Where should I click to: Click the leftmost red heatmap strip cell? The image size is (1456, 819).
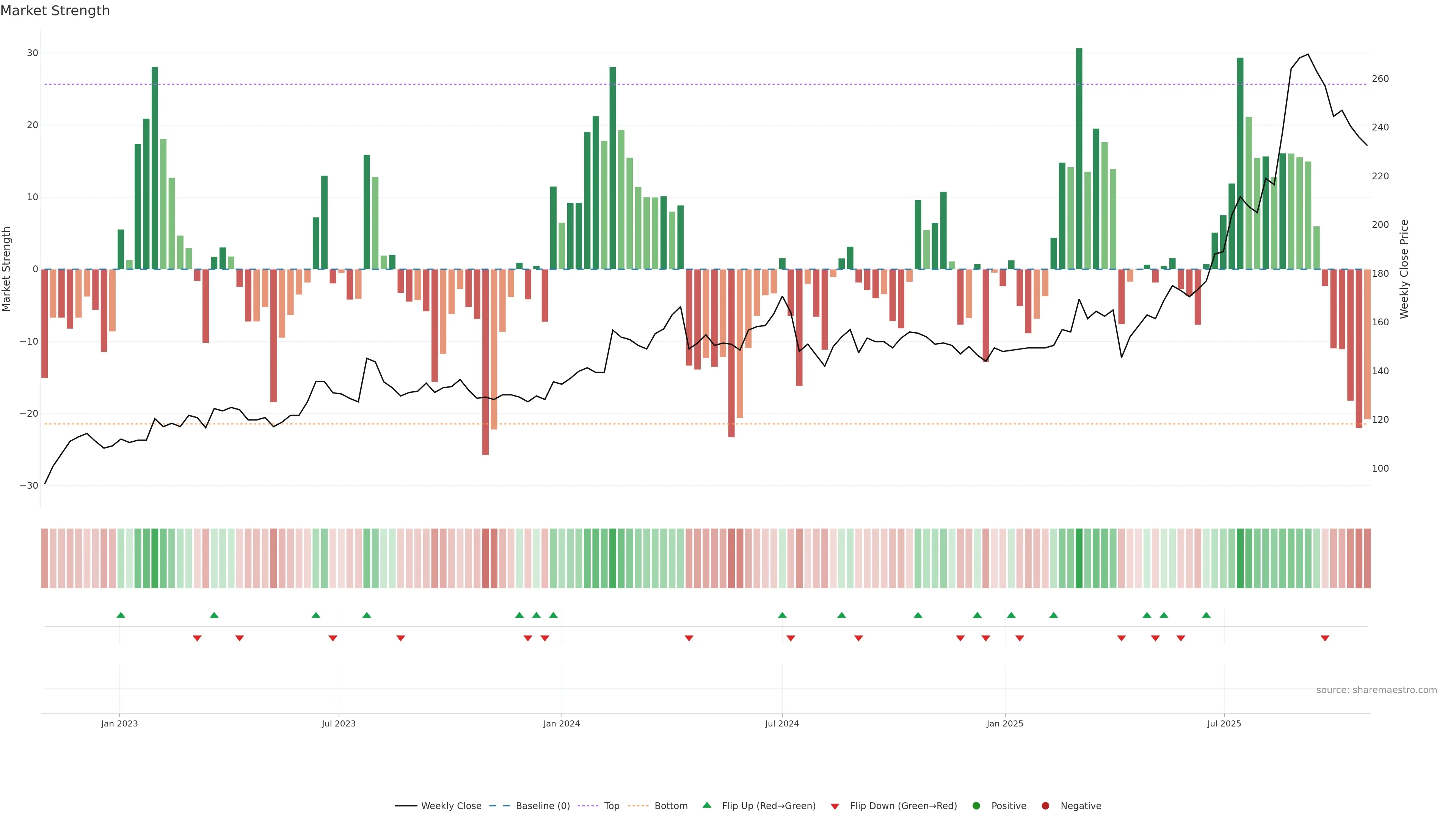coord(45,559)
